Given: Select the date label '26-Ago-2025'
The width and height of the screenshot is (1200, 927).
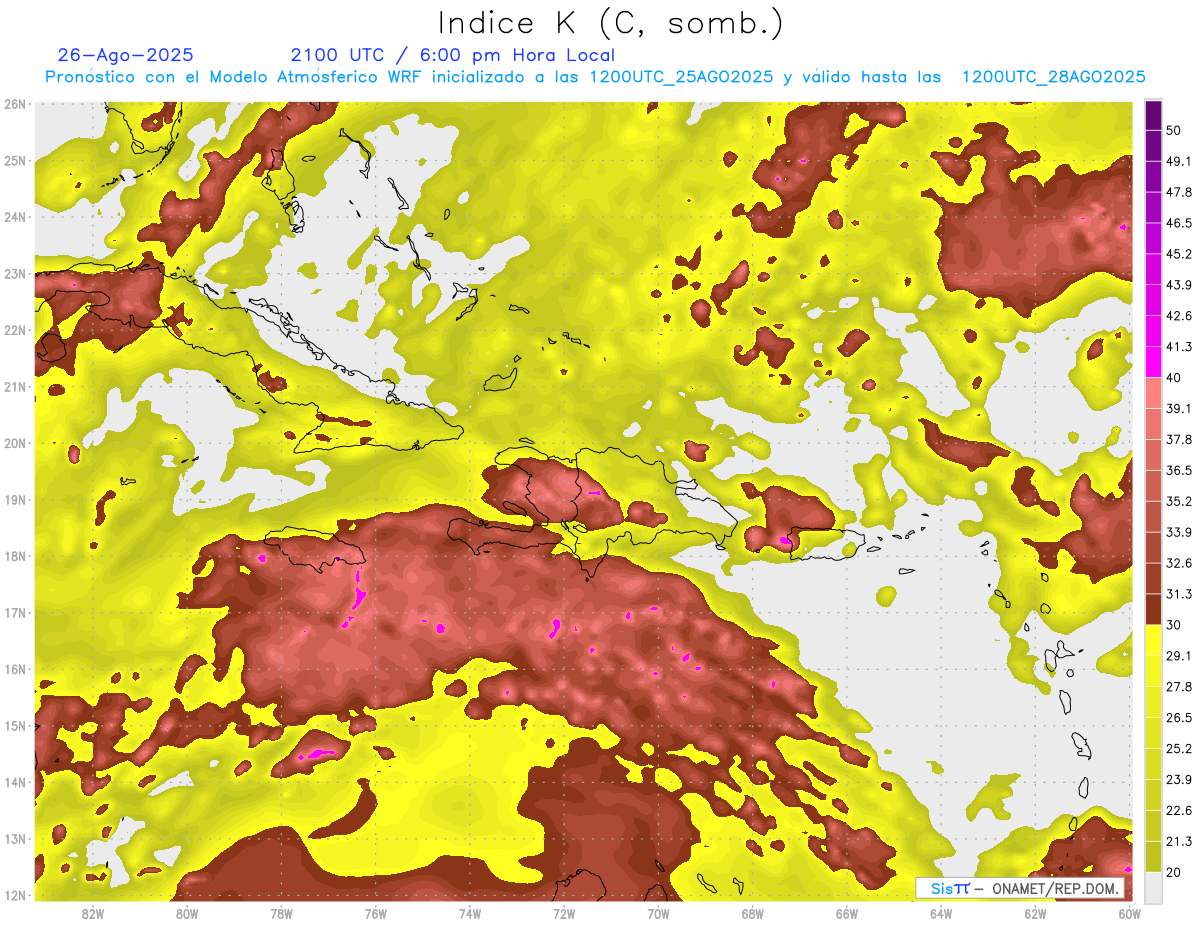Looking at the screenshot, I should (126, 55).
